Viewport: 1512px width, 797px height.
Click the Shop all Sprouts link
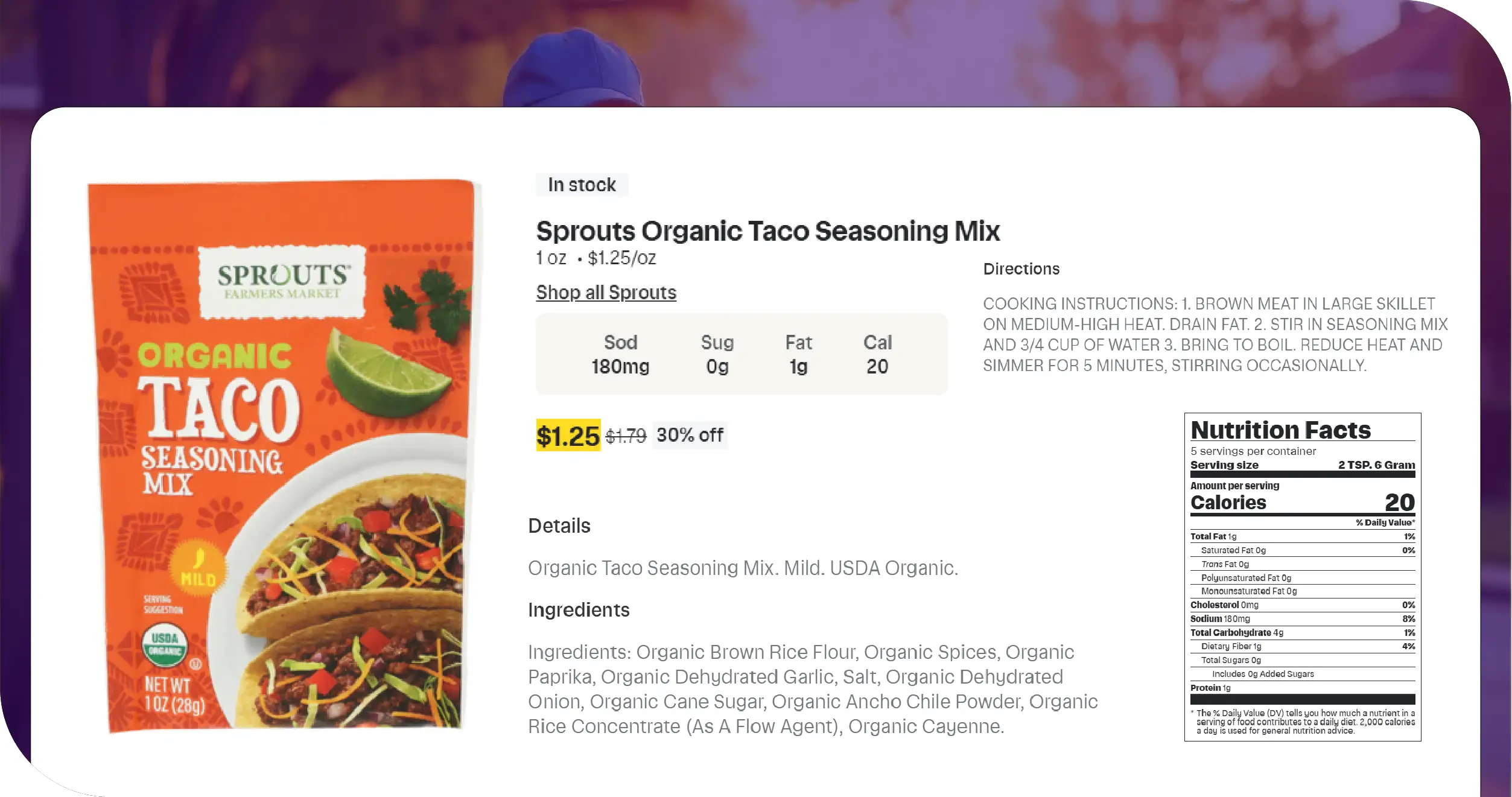pyautogui.click(x=606, y=293)
